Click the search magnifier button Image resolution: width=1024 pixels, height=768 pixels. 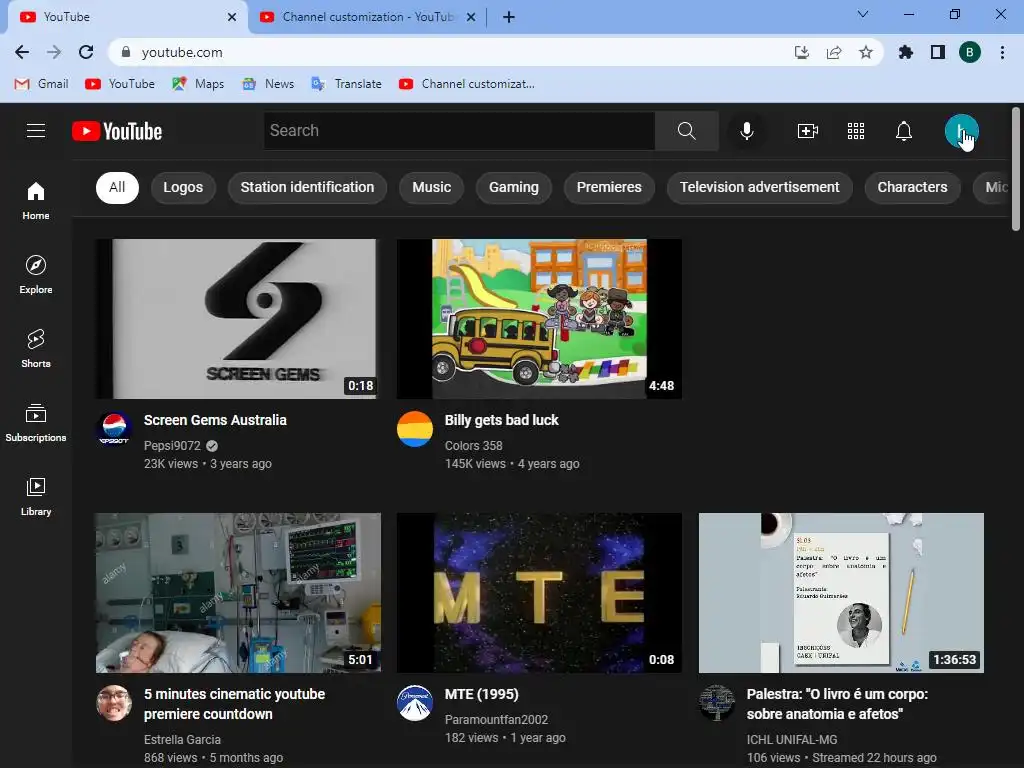click(x=686, y=131)
